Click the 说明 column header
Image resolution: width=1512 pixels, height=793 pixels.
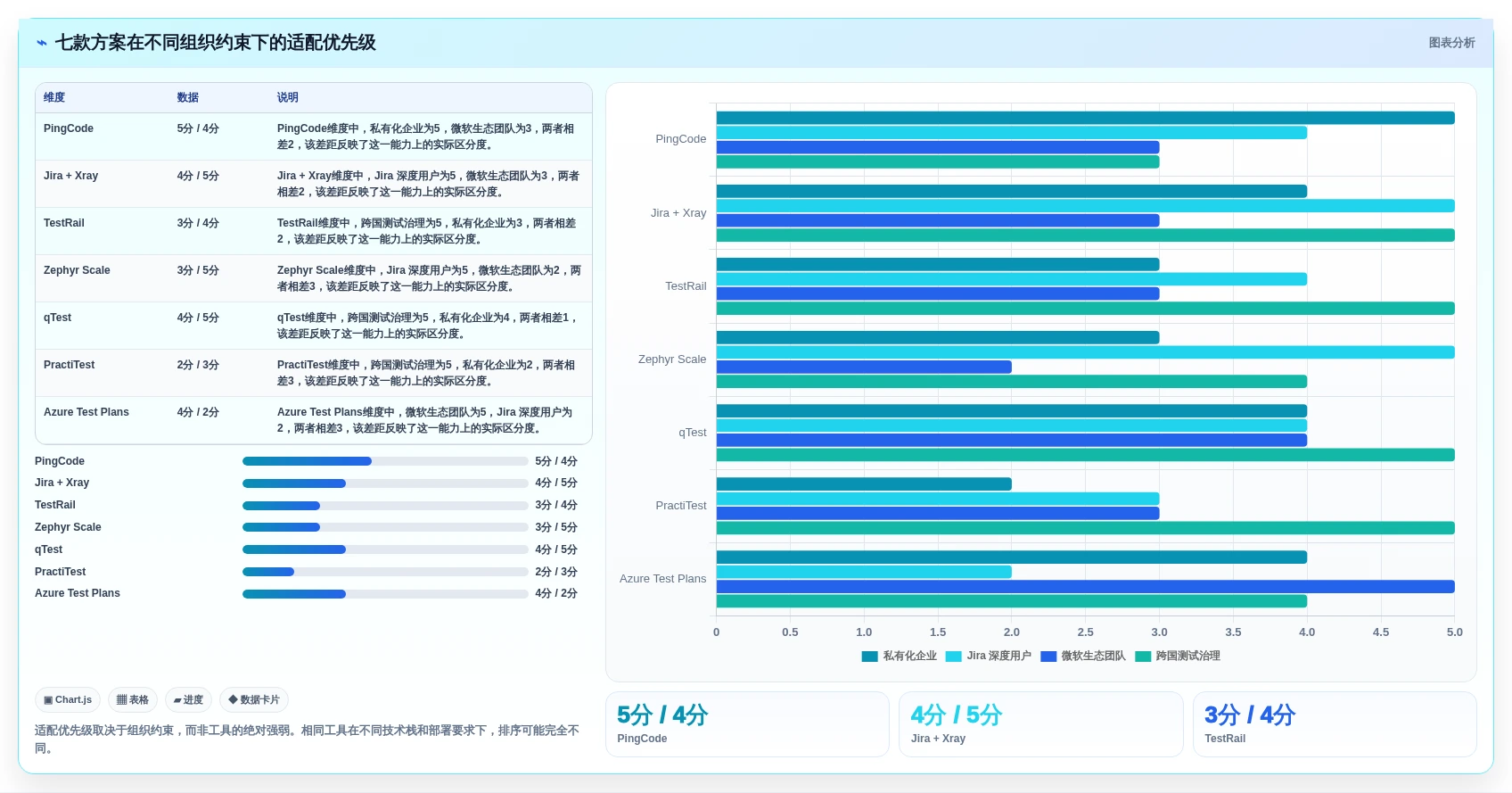pyautogui.click(x=287, y=97)
